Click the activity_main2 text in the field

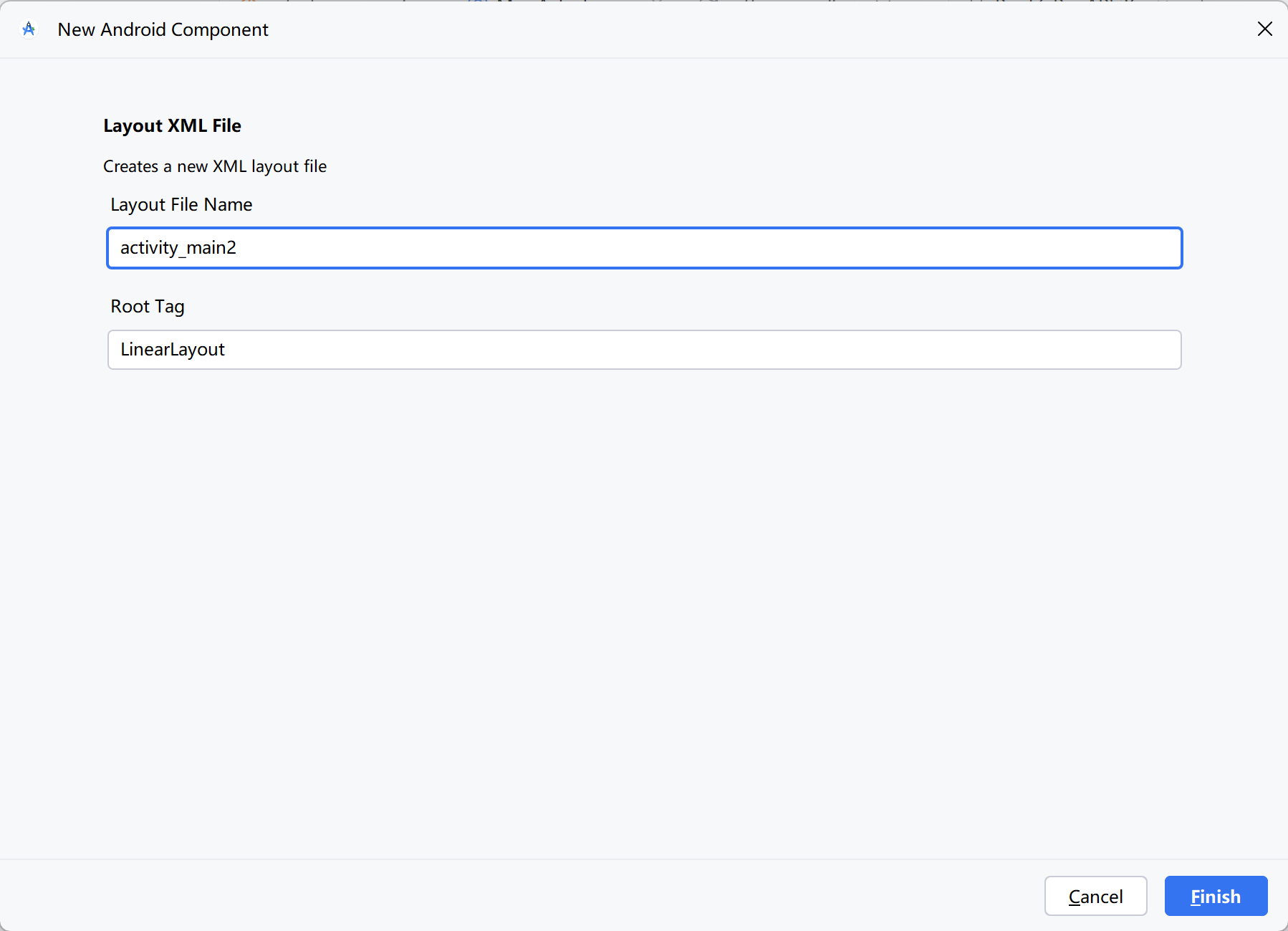pos(178,248)
